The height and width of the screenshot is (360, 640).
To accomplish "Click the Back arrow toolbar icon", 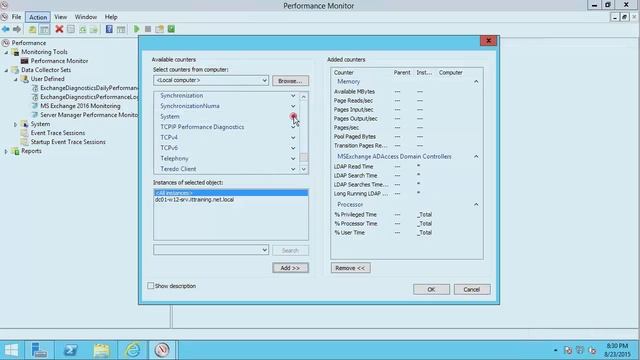I will coord(6,29).
